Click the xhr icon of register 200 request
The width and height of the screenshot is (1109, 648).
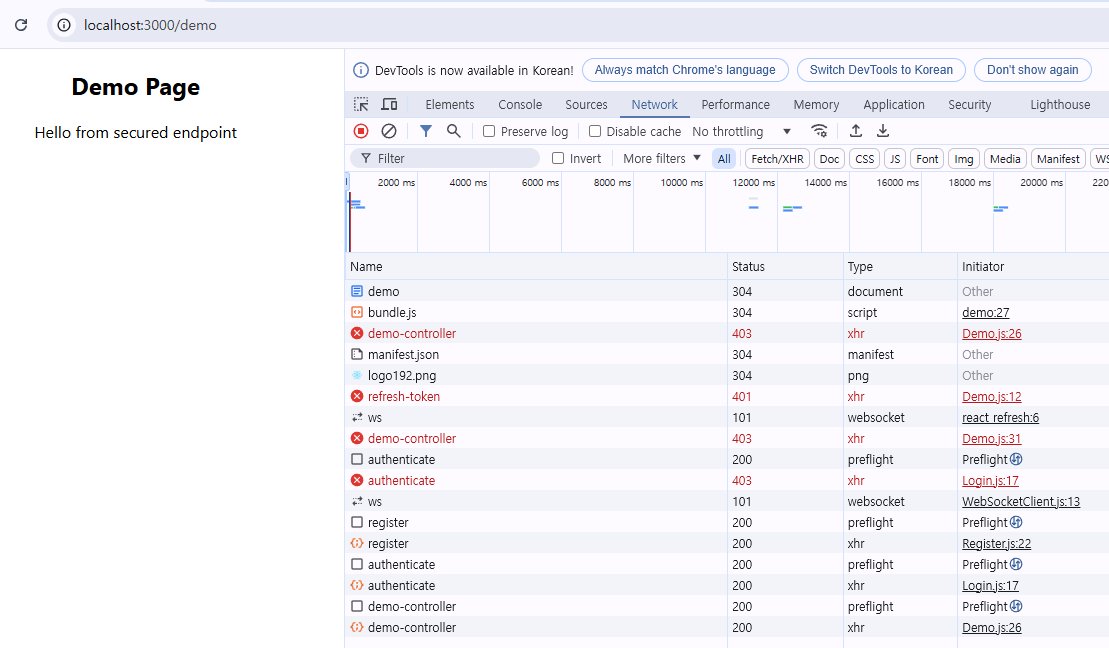point(357,543)
